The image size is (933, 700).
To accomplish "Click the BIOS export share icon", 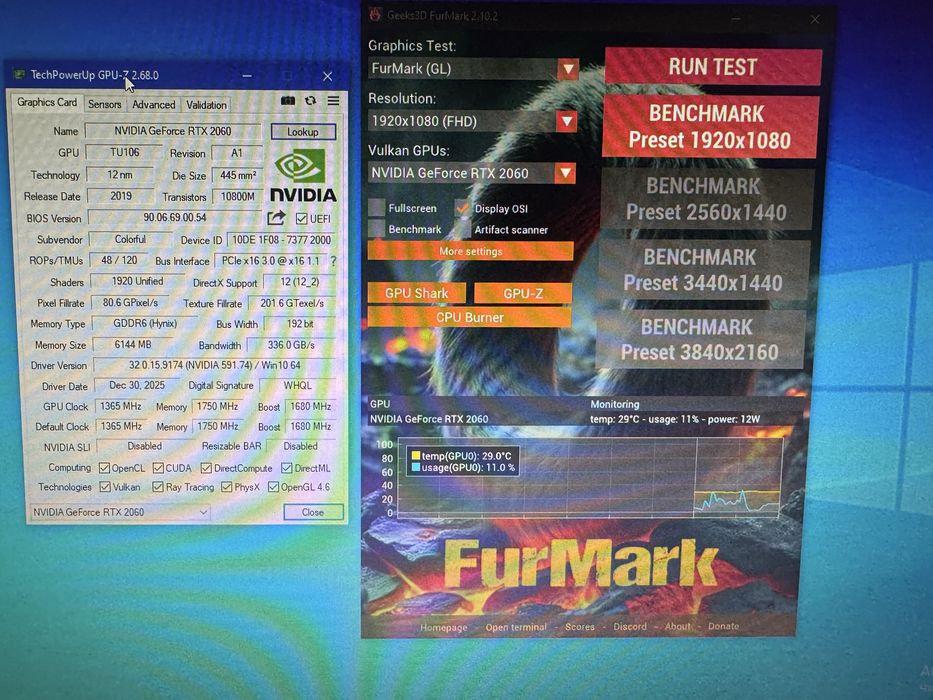I will click(x=276, y=218).
